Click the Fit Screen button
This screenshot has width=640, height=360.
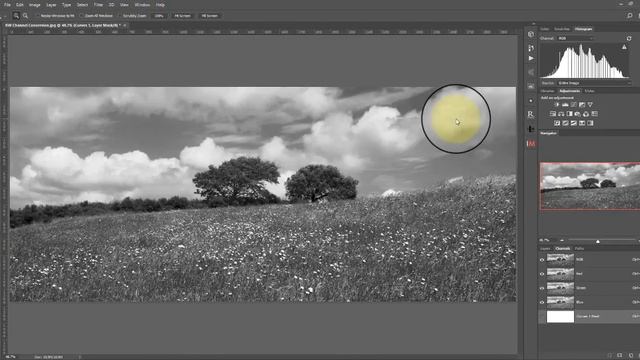coord(182,16)
